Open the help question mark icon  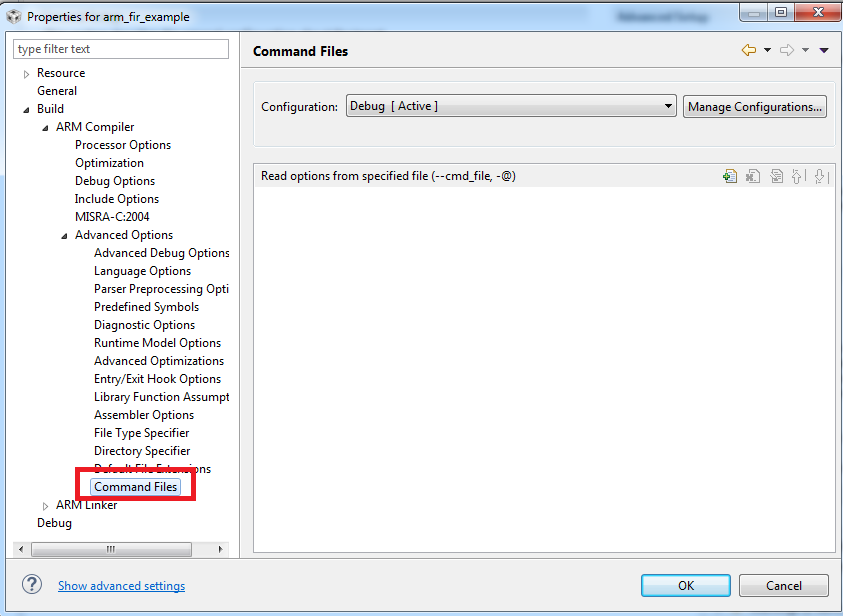(32, 585)
